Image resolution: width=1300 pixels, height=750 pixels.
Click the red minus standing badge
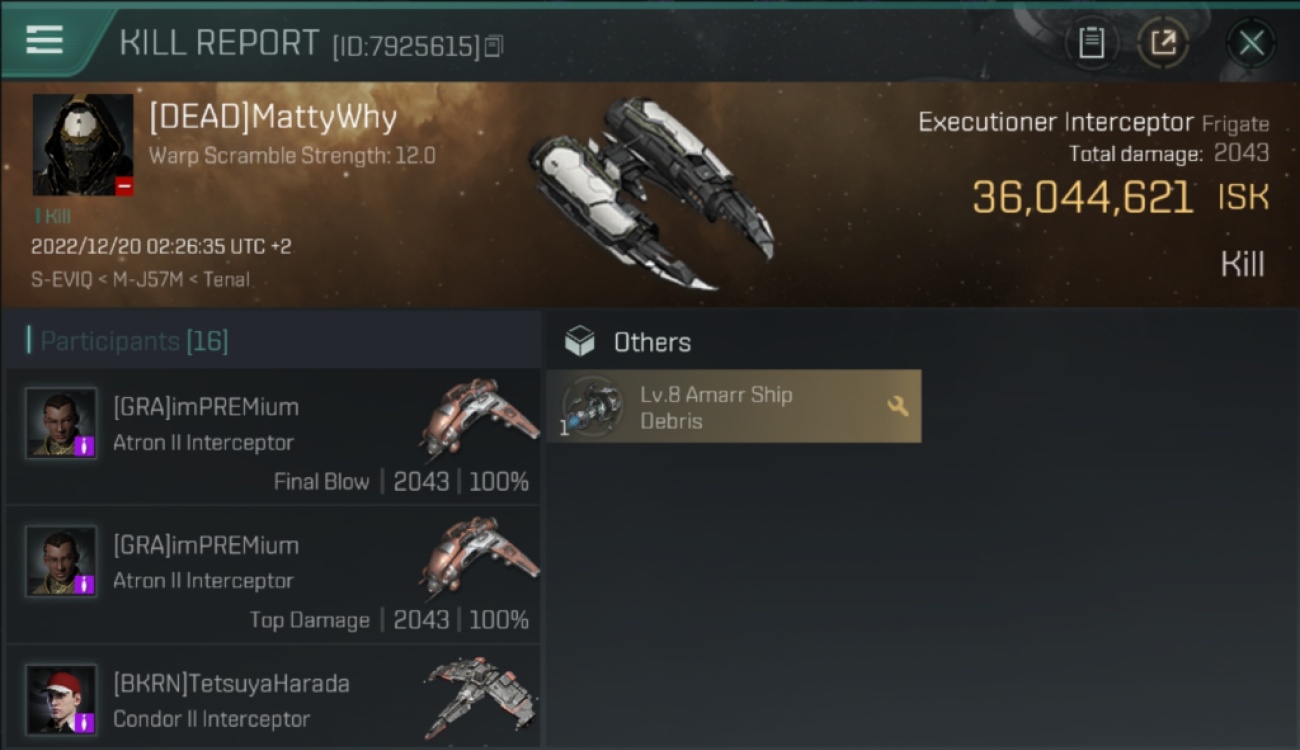[124, 186]
